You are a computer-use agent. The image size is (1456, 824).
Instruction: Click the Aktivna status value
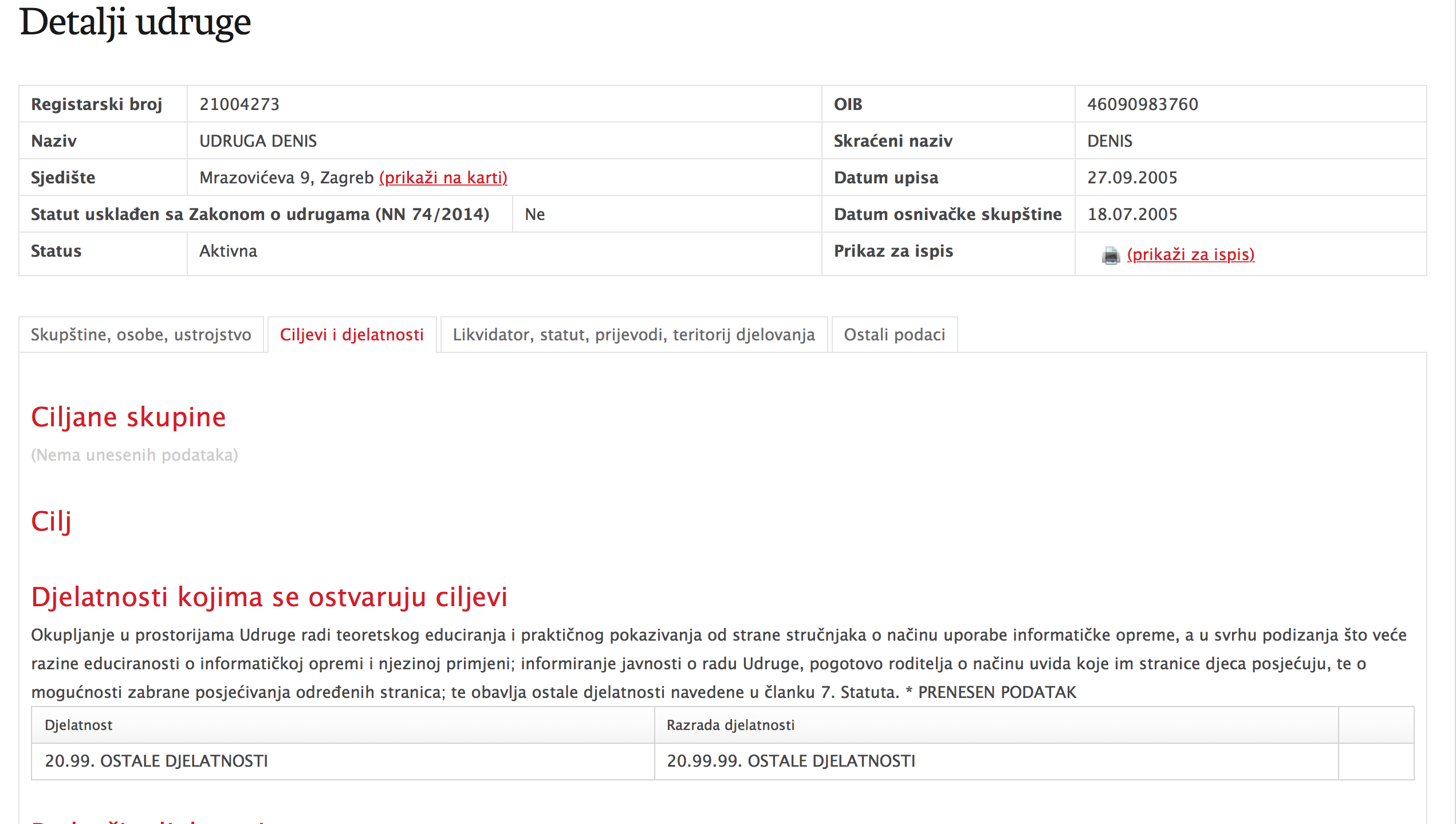click(228, 251)
